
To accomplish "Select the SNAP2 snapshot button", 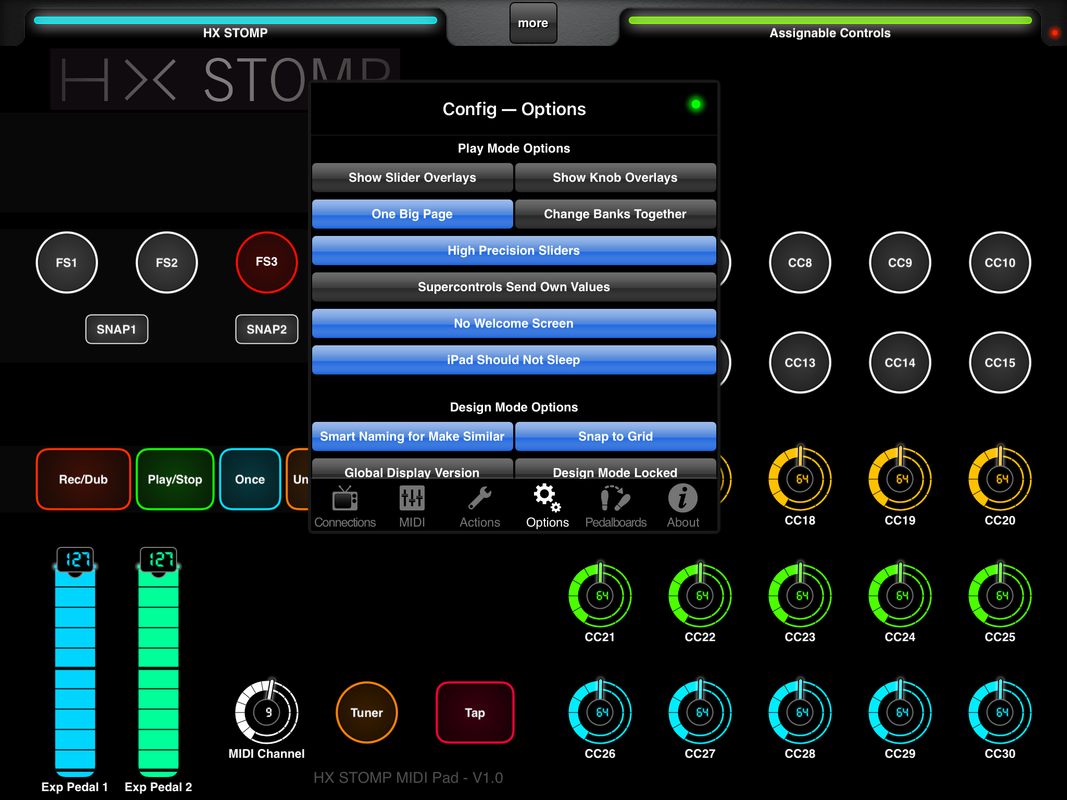I will [x=267, y=329].
